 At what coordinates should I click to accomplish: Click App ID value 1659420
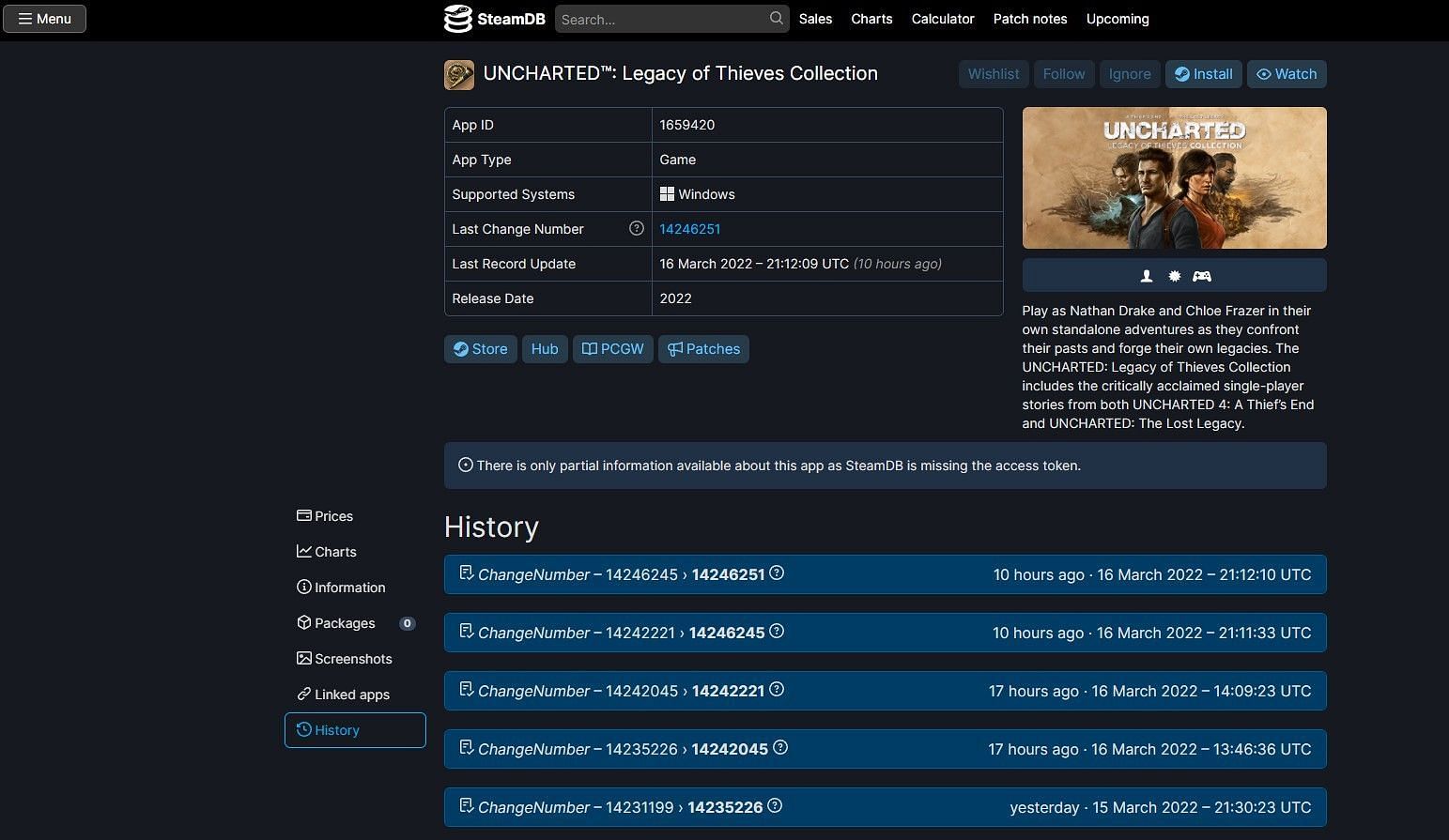click(x=687, y=125)
